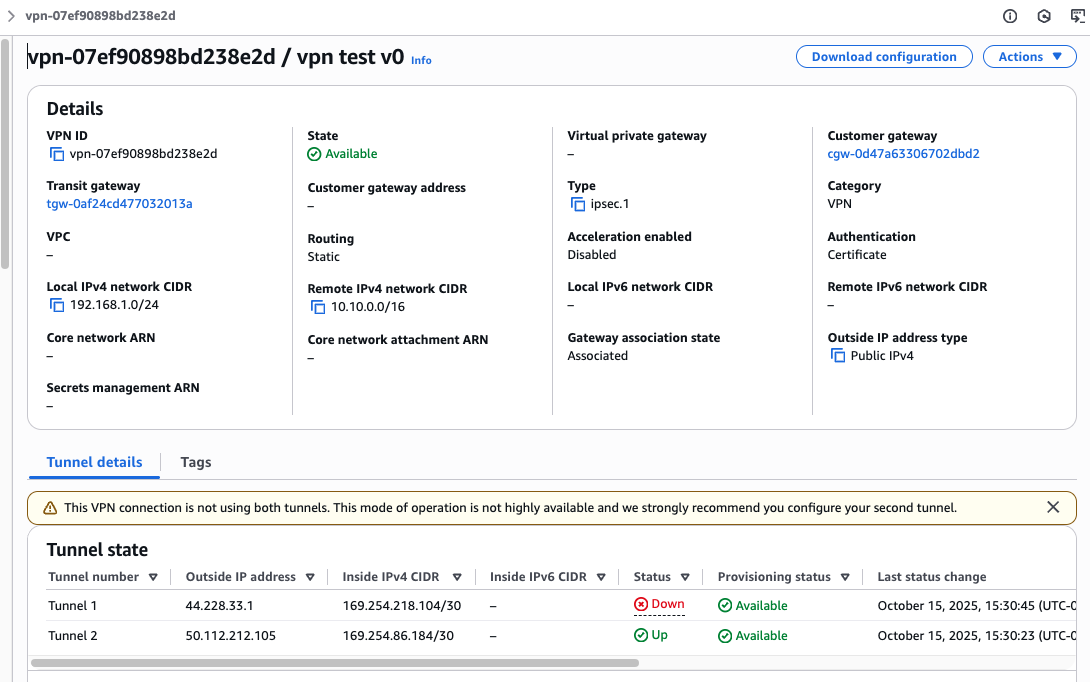Open transit gateway tgw-0af24cd477032013a link
Screen dimensions: 1090x682
119,204
